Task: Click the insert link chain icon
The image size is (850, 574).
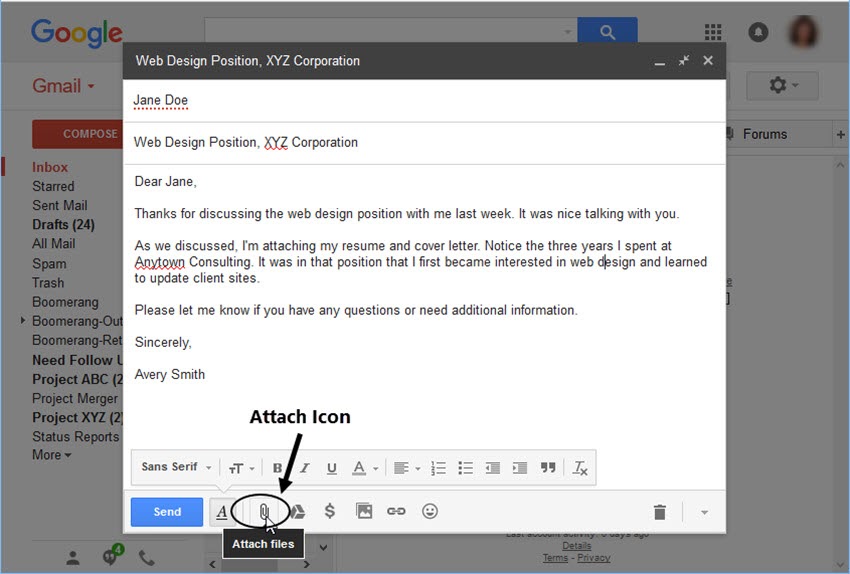Action: [x=396, y=511]
